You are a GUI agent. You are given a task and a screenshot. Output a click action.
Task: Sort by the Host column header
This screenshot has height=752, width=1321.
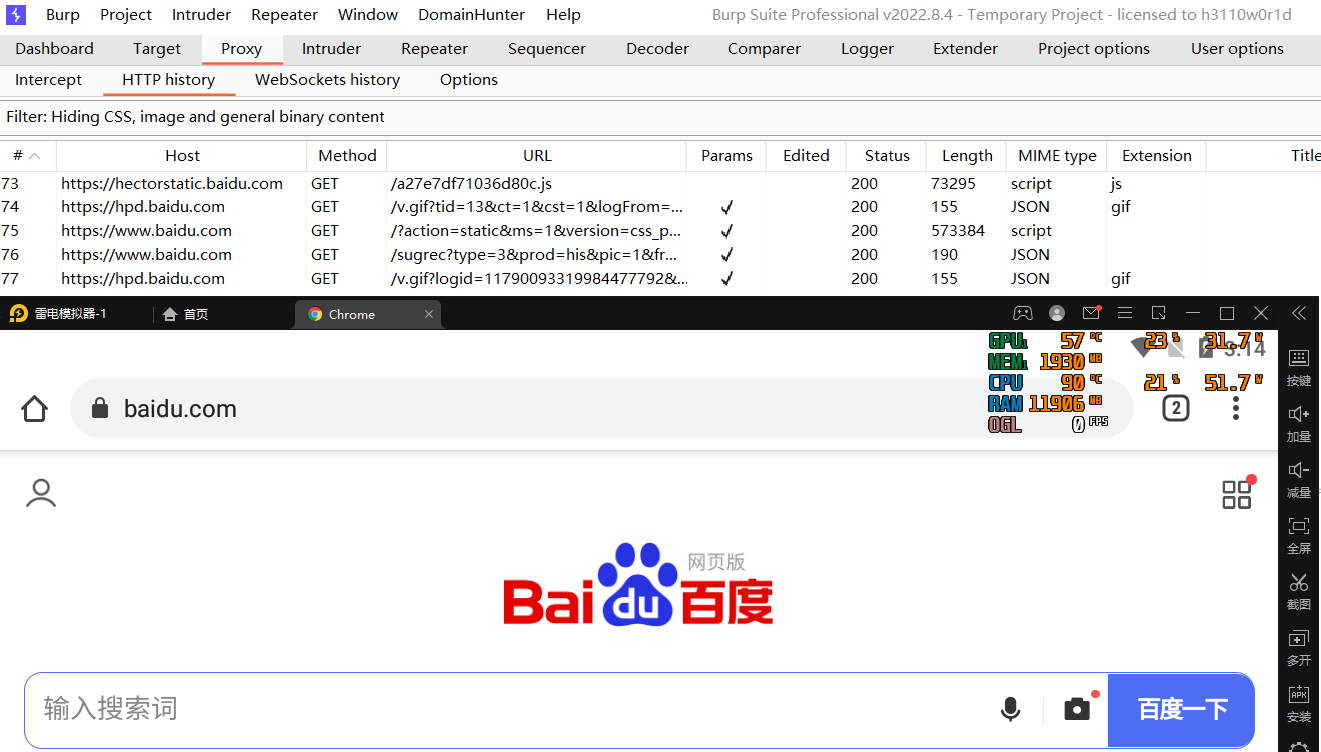(x=182, y=156)
